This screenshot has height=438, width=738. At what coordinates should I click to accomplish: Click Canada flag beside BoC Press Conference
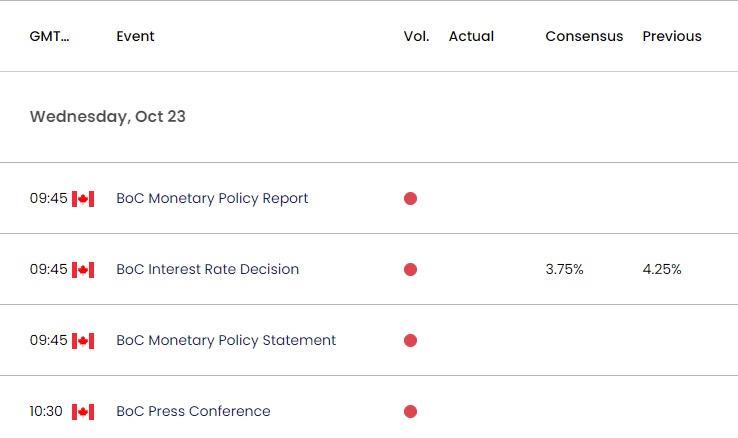tap(83, 412)
